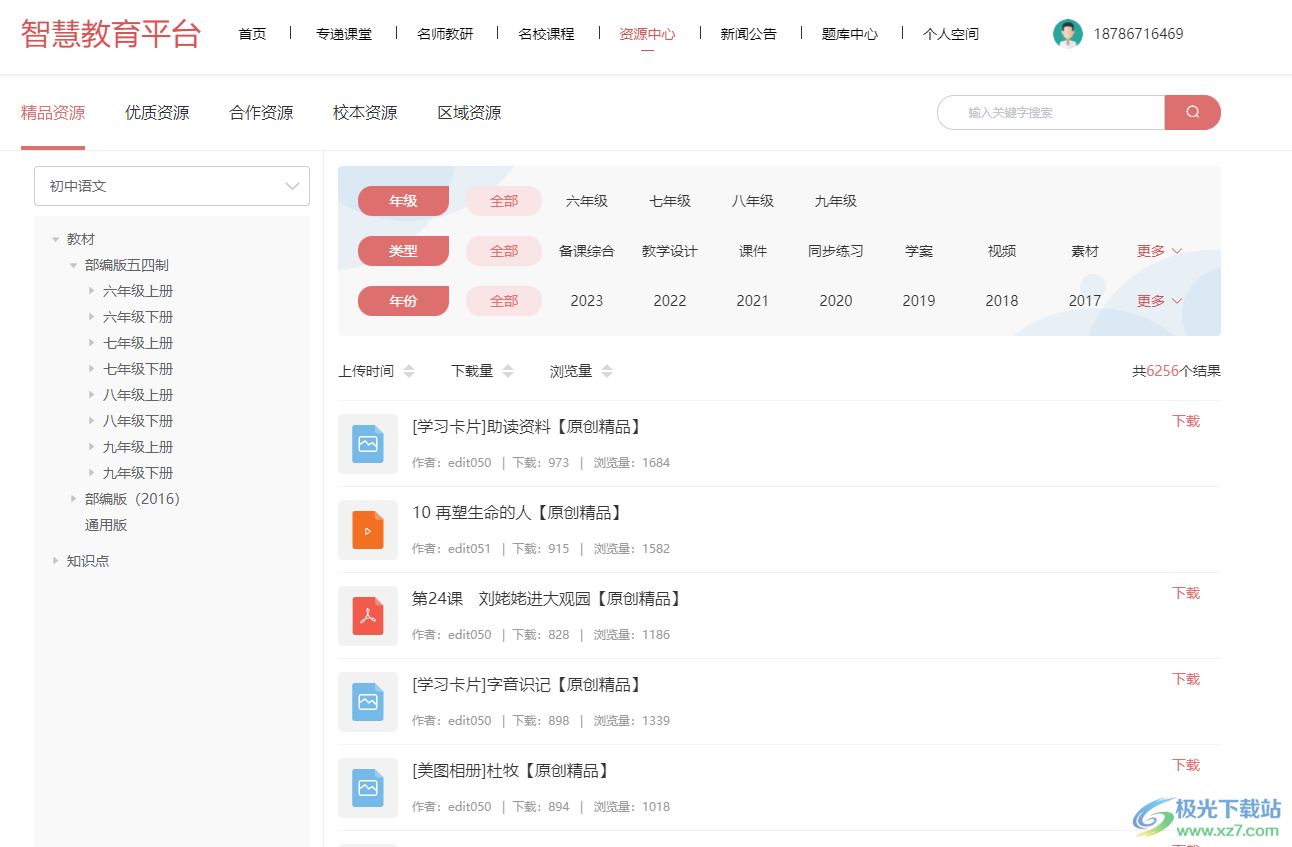The height and width of the screenshot is (847, 1292).
Task: Open the 专递课堂 nav item
Action: coord(344,34)
